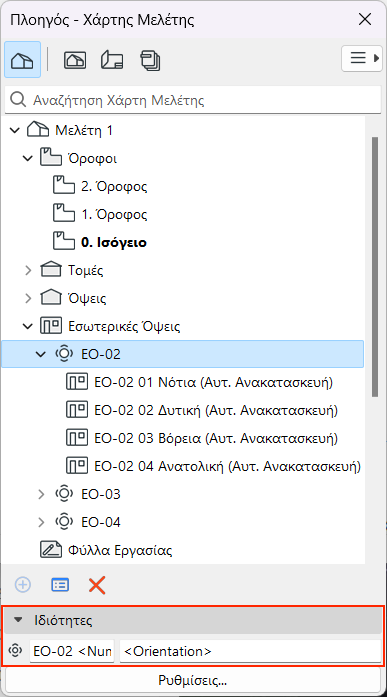Click the ΕΟ-02 04 Ανατολική view icon
This screenshot has height=697, width=387.
click(77, 466)
